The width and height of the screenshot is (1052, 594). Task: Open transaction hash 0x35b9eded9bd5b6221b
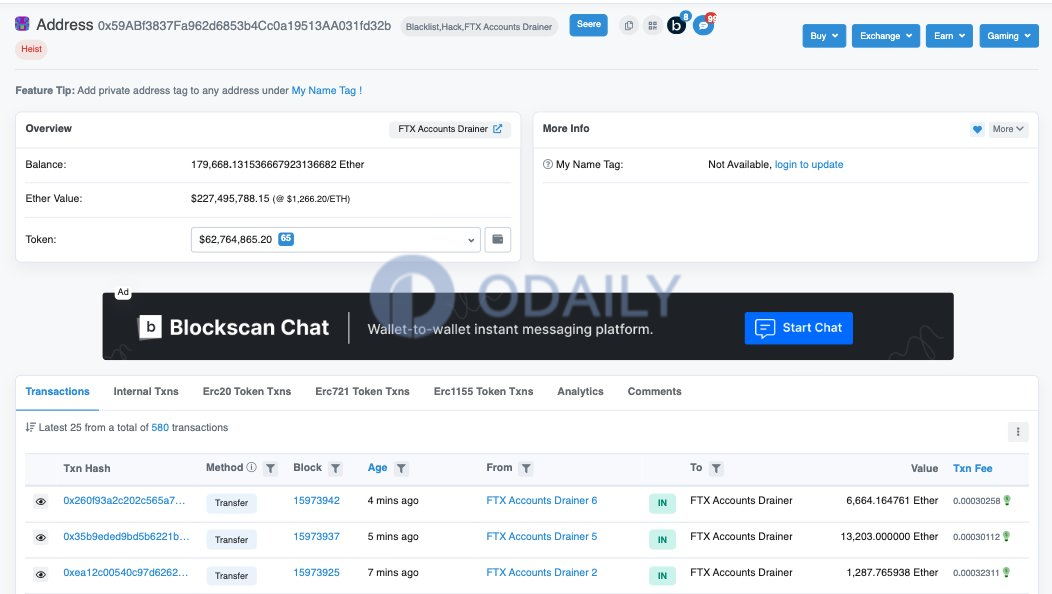pos(126,537)
